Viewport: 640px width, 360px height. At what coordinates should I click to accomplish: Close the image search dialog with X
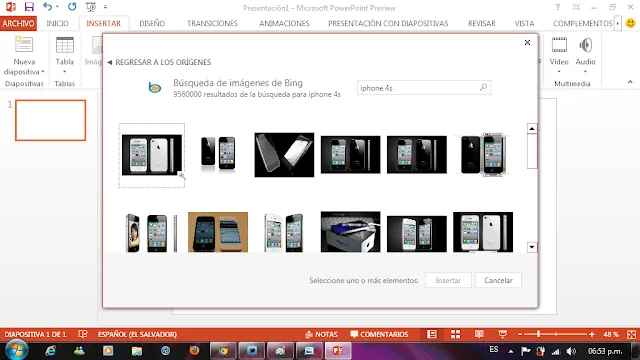527,42
